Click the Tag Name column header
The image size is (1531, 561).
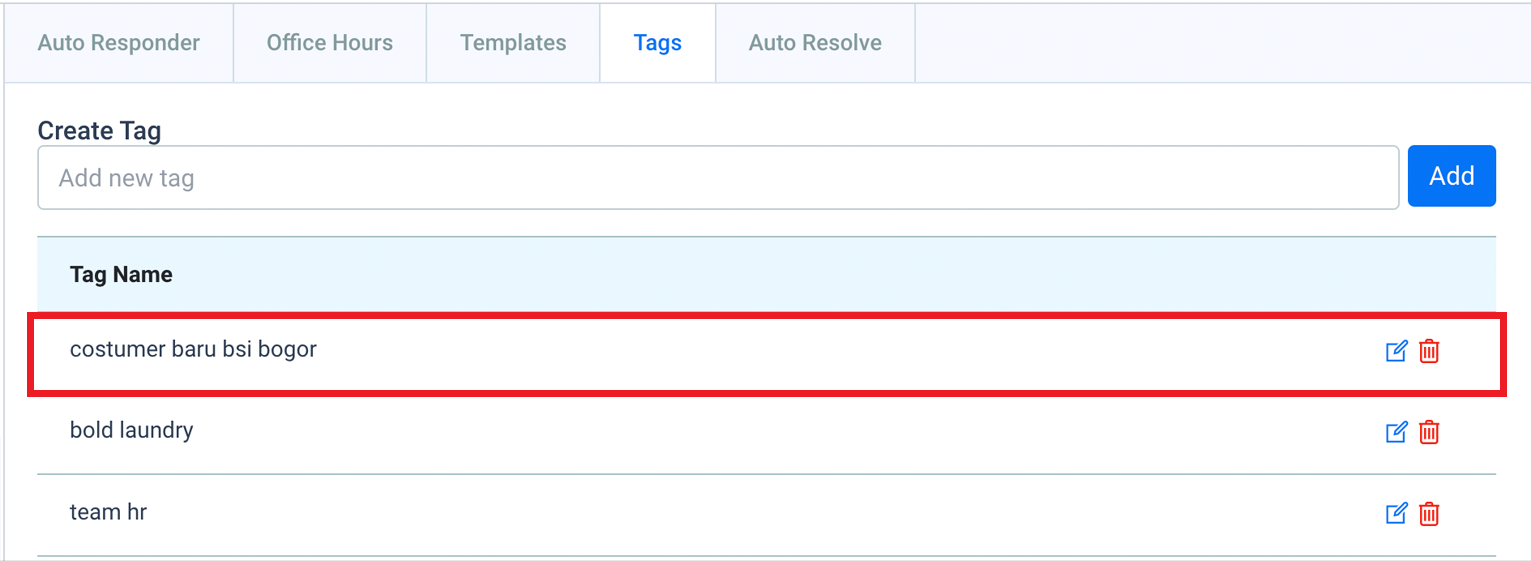click(121, 275)
